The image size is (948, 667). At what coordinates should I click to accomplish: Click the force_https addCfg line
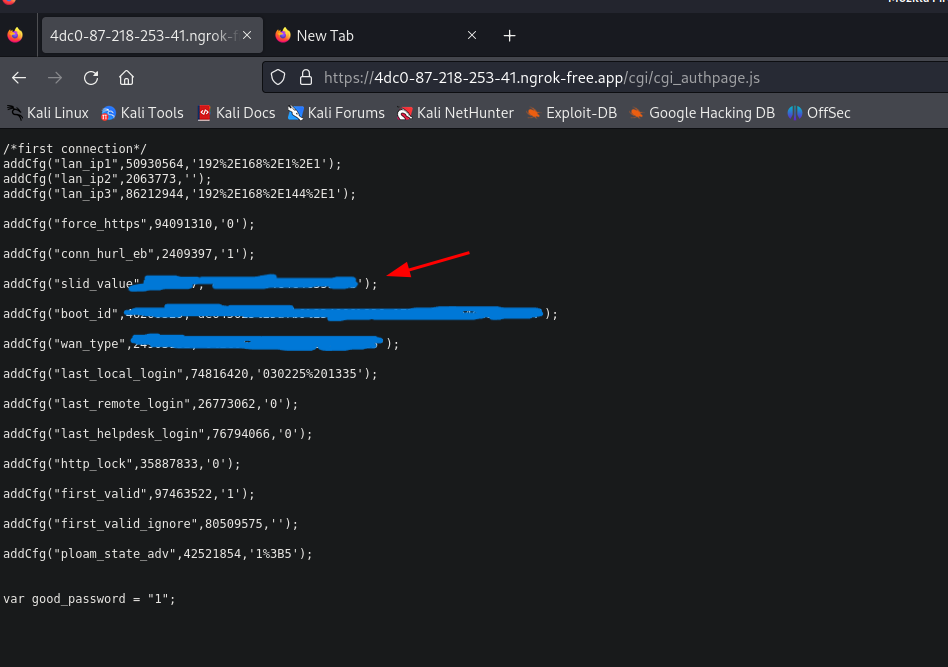coord(129,224)
